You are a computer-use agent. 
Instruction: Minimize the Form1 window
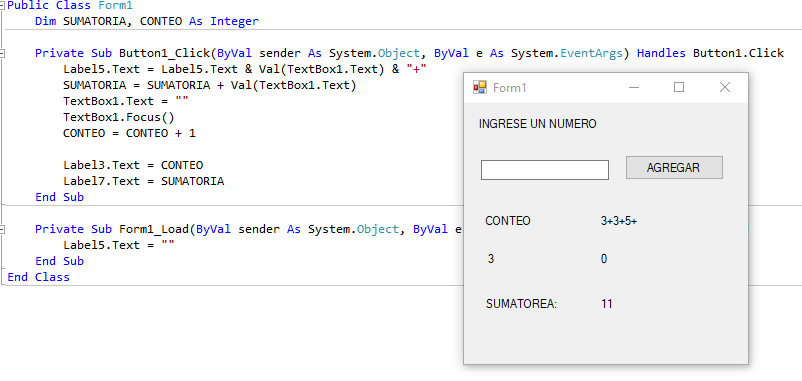tap(634, 87)
